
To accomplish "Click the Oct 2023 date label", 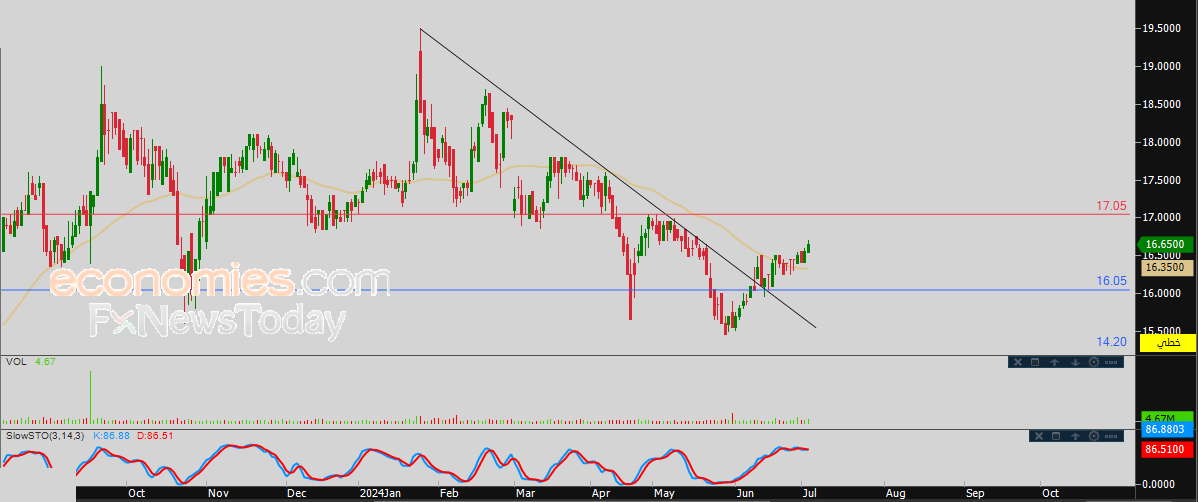I will pos(136,494).
